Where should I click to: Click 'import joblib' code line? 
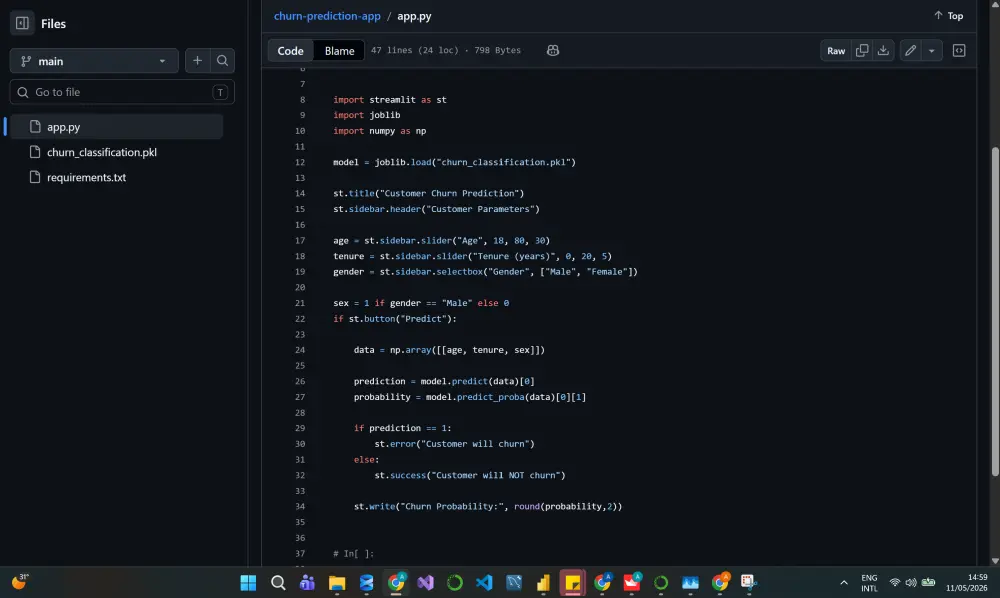pos(367,115)
